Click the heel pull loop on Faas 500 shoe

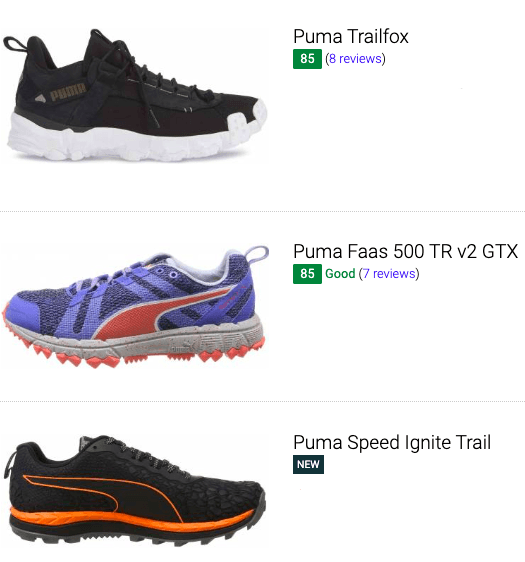256,254
